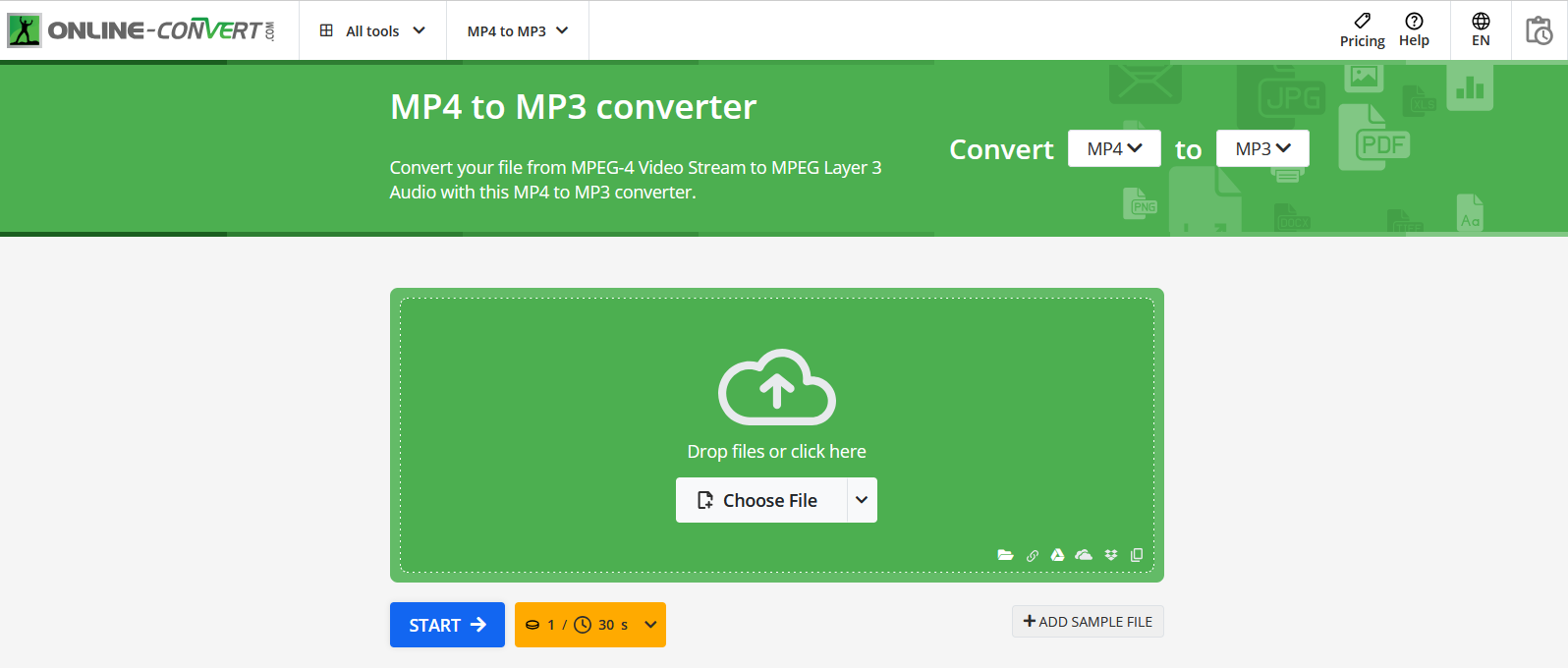This screenshot has width=1568, height=668.
Task: Import file from OneDrive
Action: (1084, 555)
